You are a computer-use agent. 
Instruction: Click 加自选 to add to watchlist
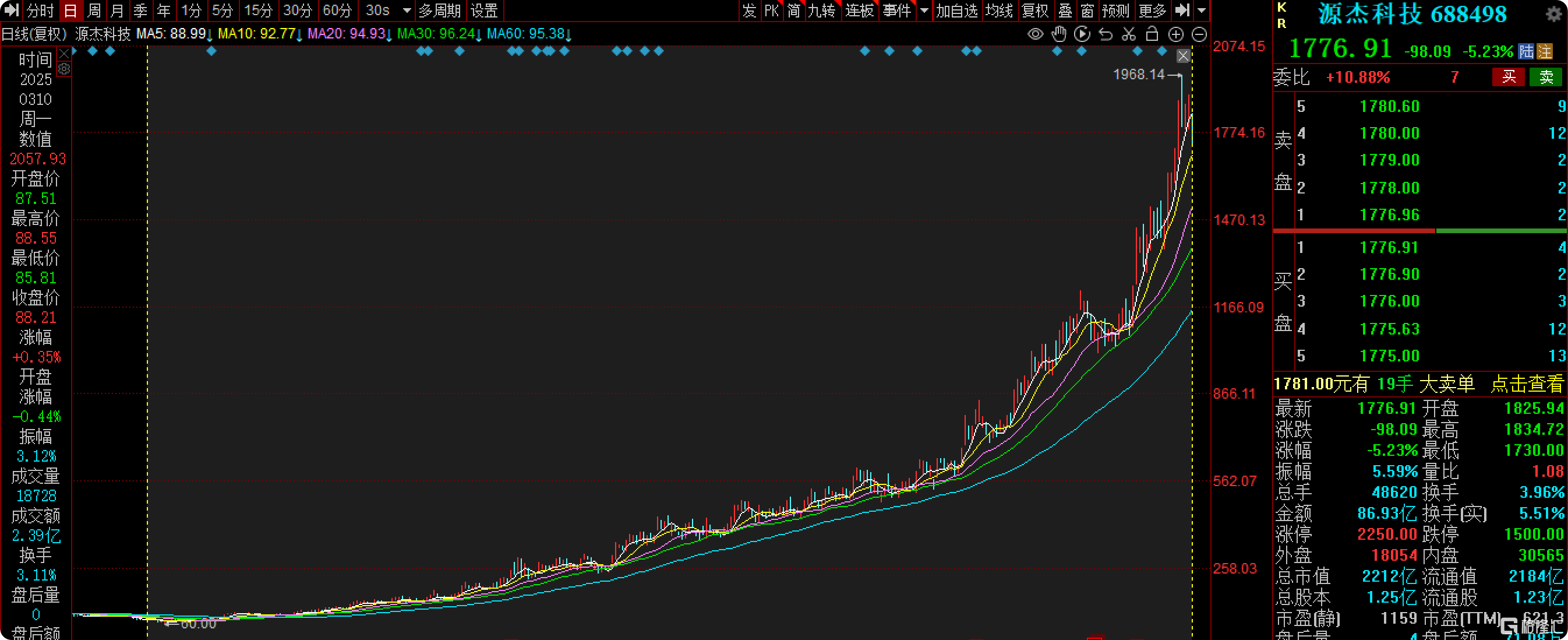coord(956,10)
